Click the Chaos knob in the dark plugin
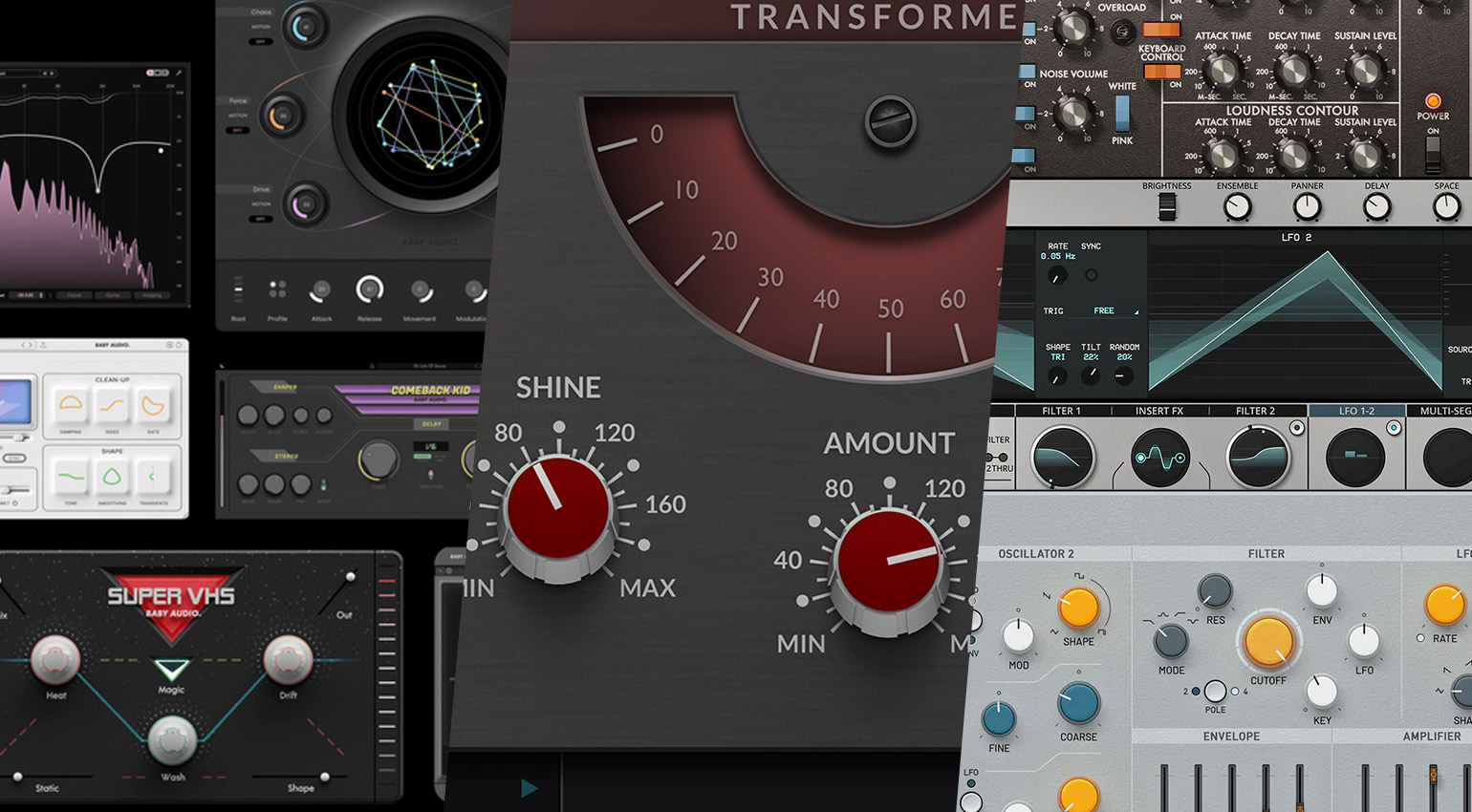 [x=307, y=27]
